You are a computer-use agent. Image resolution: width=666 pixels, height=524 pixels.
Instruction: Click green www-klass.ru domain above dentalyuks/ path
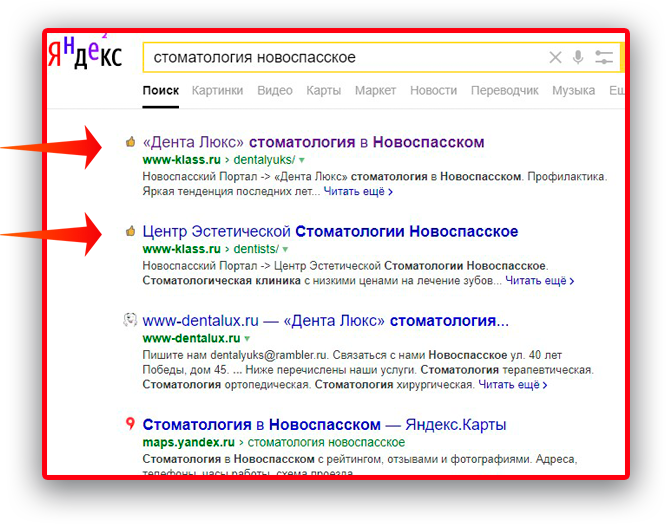pyautogui.click(x=182, y=160)
